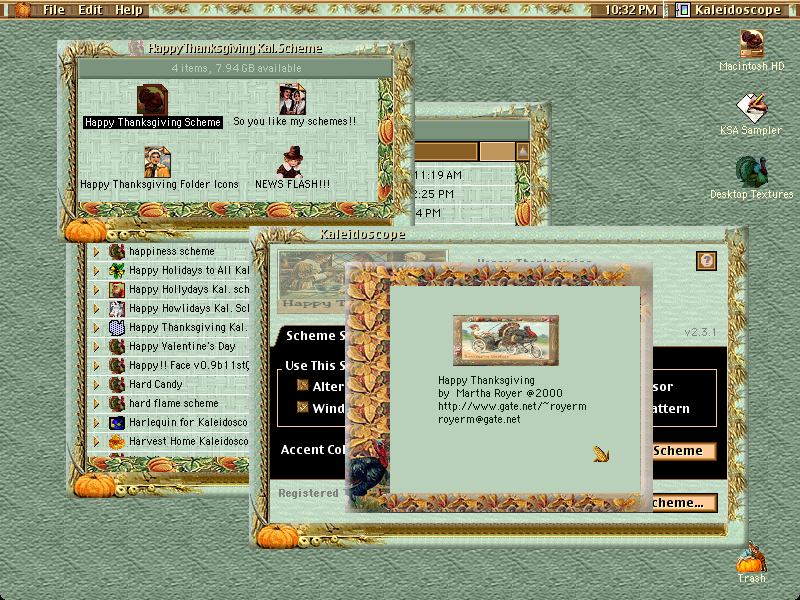Click the orange Scheme button
The image size is (800, 600).
point(684,451)
